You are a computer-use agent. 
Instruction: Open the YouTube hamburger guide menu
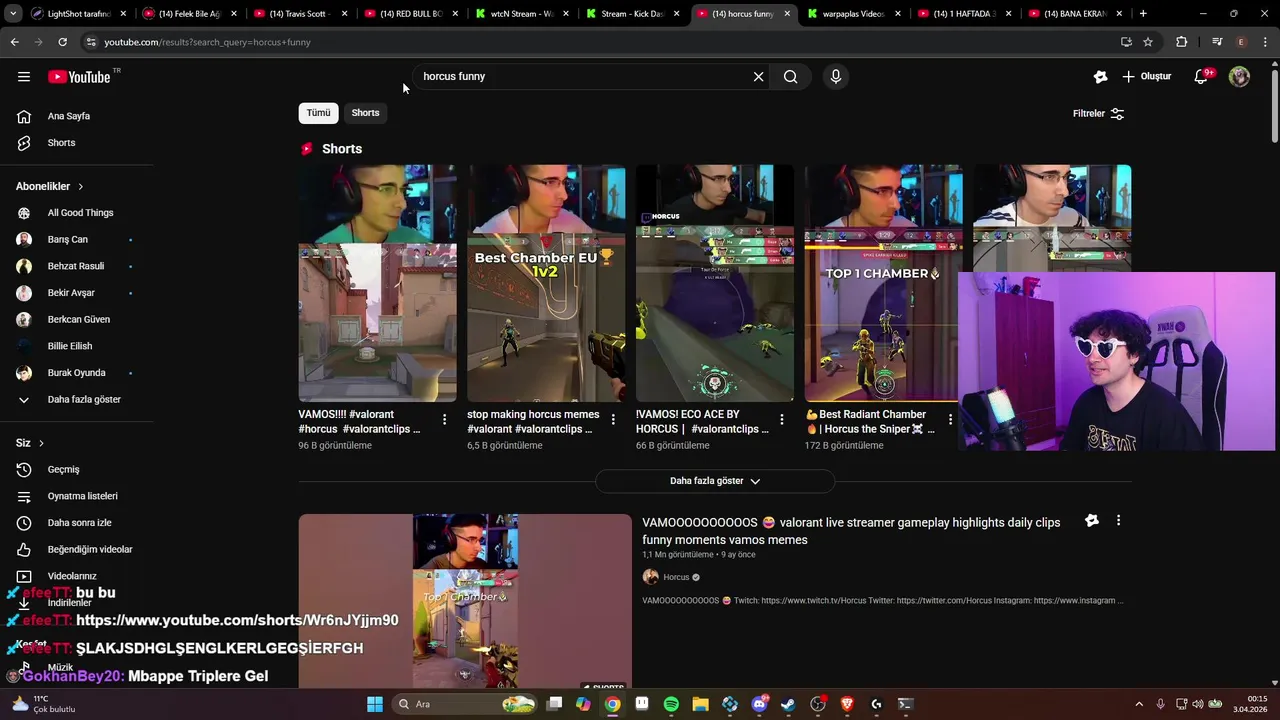coord(24,77)
